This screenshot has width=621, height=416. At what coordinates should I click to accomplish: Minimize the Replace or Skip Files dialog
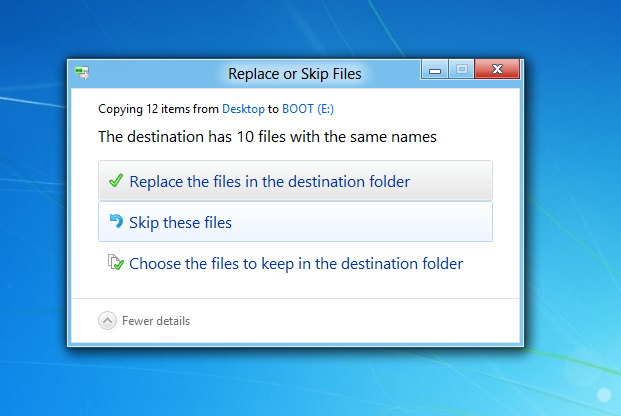[x=435, y=70]
